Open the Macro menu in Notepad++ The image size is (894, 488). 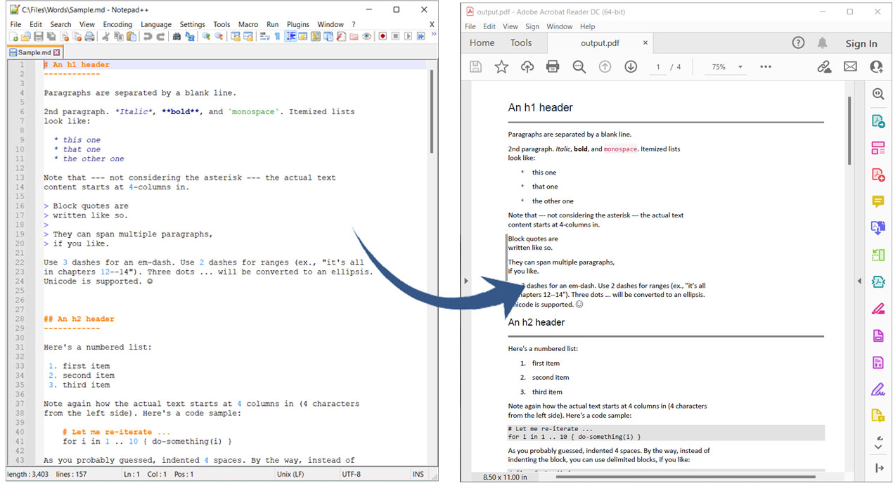248,24
